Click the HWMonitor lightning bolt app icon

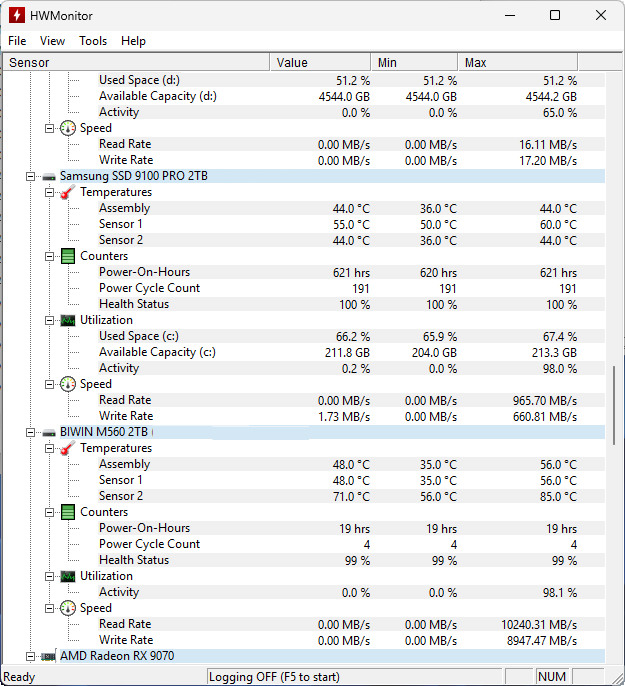(x=17, y=15)
